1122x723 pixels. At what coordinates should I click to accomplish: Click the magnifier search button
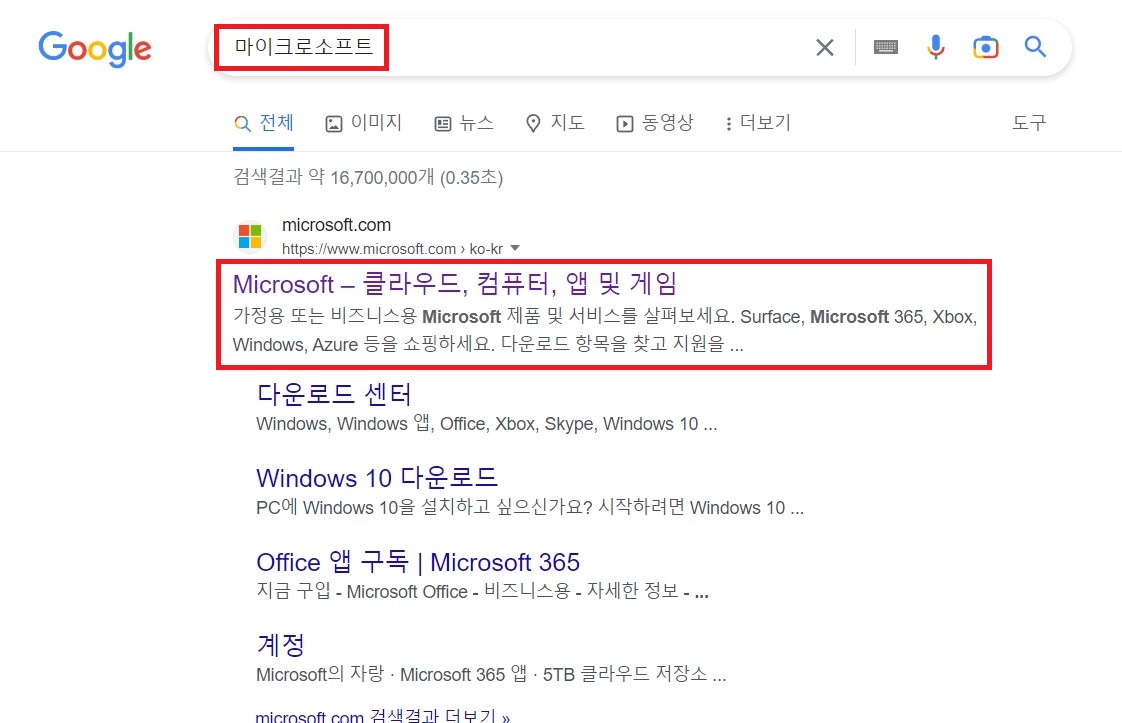(x=1035, y=47)
